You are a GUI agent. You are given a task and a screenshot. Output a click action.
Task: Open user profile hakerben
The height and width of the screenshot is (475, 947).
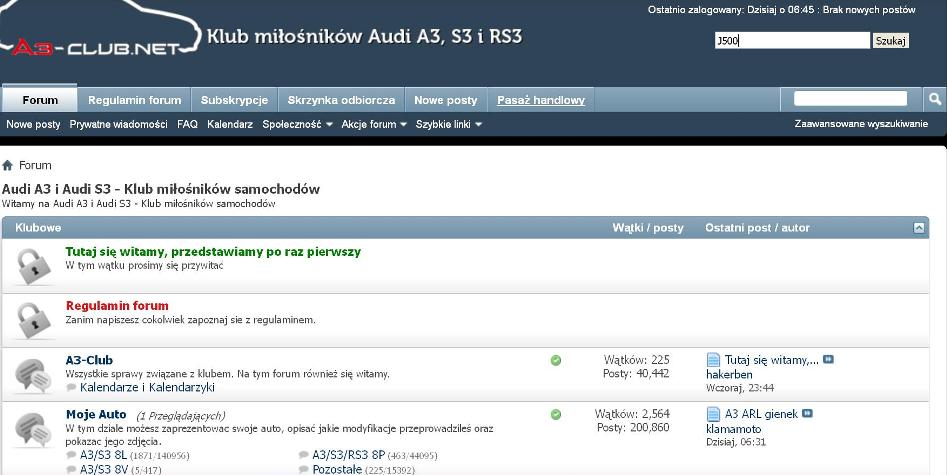pos(729,374)
